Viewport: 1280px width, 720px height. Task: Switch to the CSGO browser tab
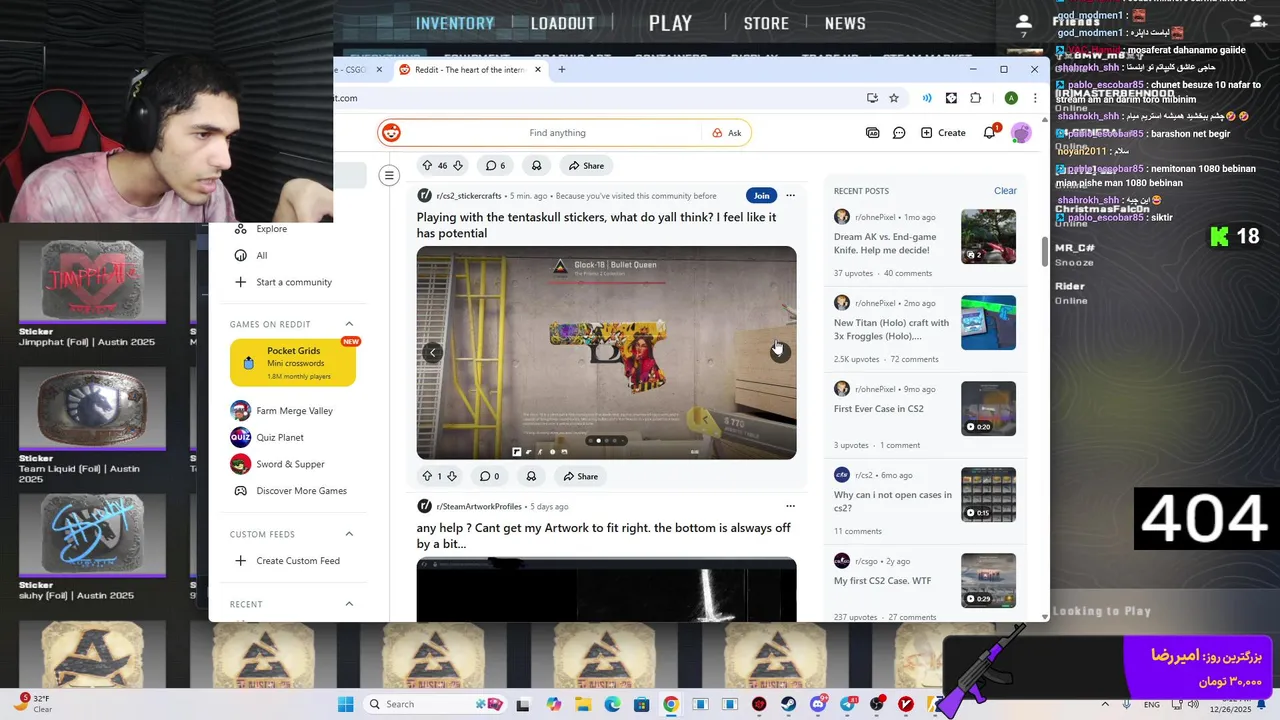pos(353,70)
